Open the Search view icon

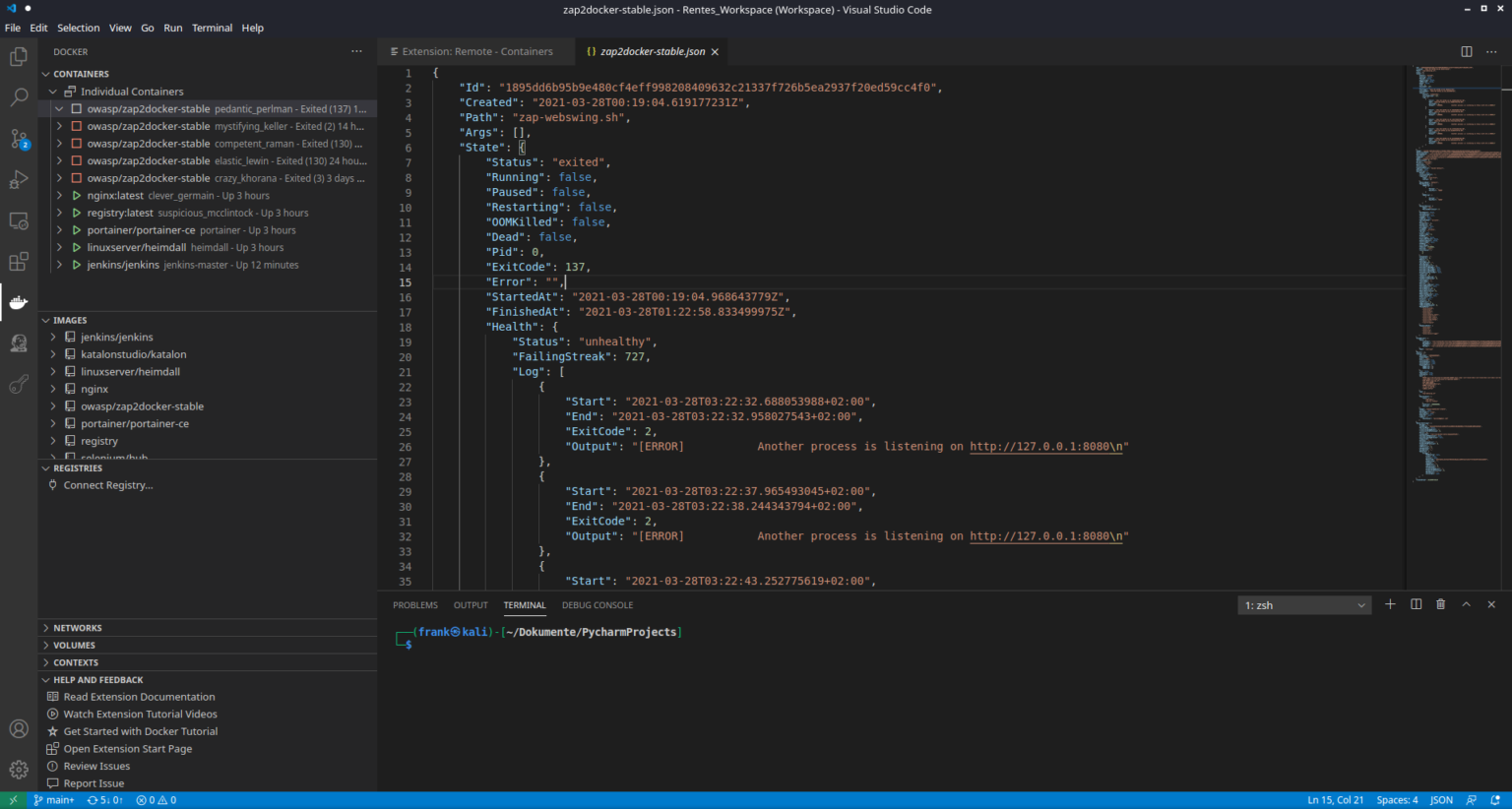point(19,97)
